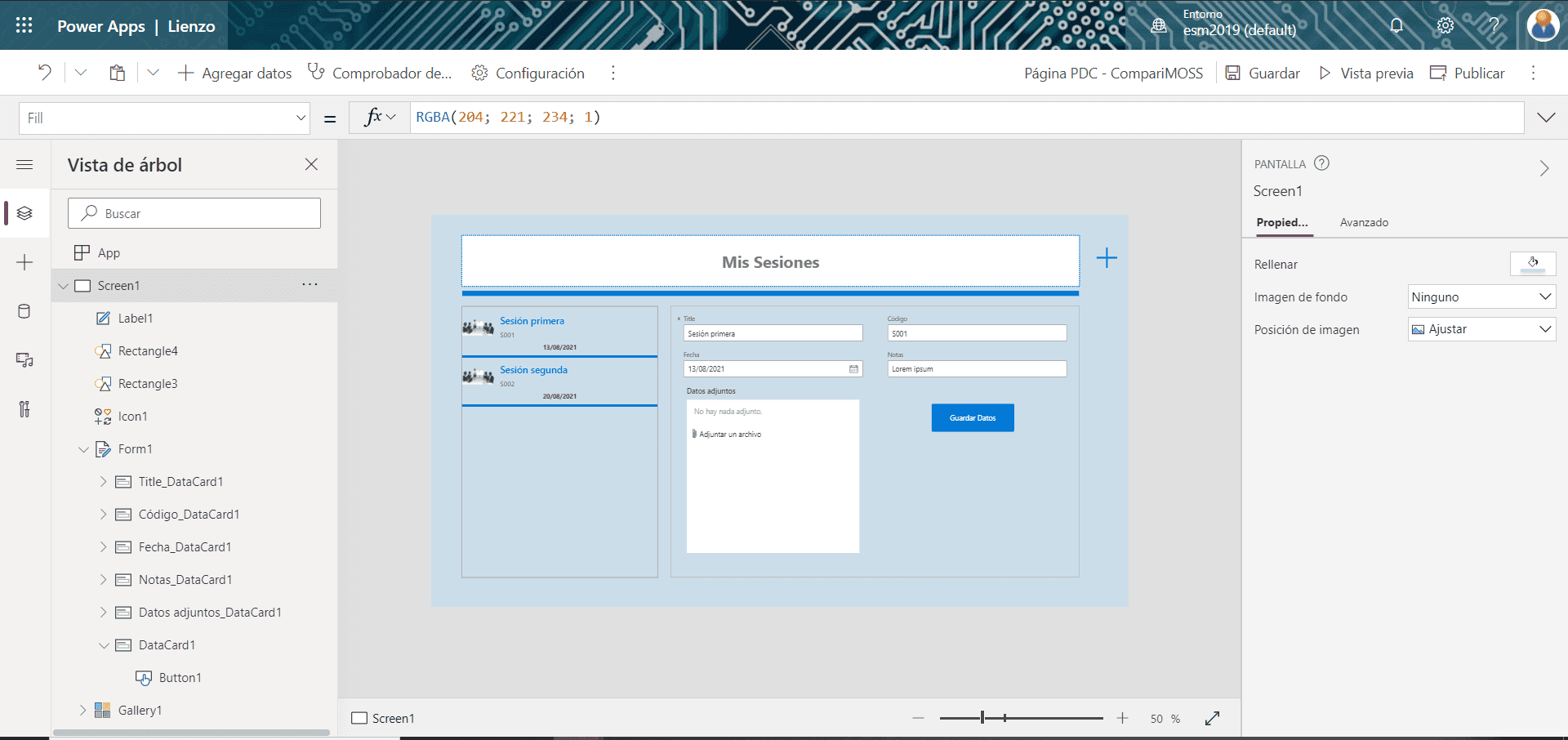The height and width of the screenshot is (740, 1568).
Task: Open the Comprobador de aplicaciones checker
Action: [380, 73]
